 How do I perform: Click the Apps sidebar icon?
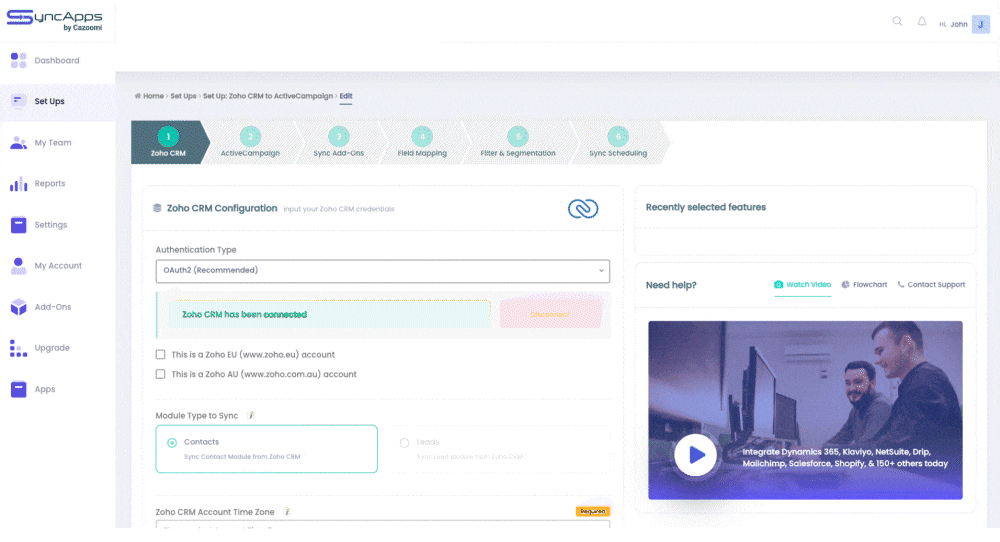click(x=18, y=389)
